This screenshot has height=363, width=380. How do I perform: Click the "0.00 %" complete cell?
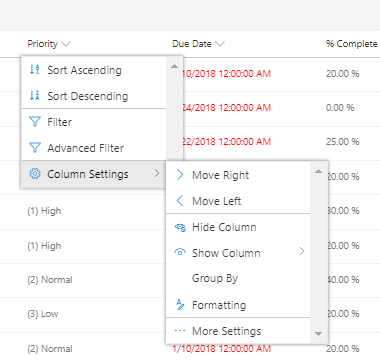pos(340,108)
